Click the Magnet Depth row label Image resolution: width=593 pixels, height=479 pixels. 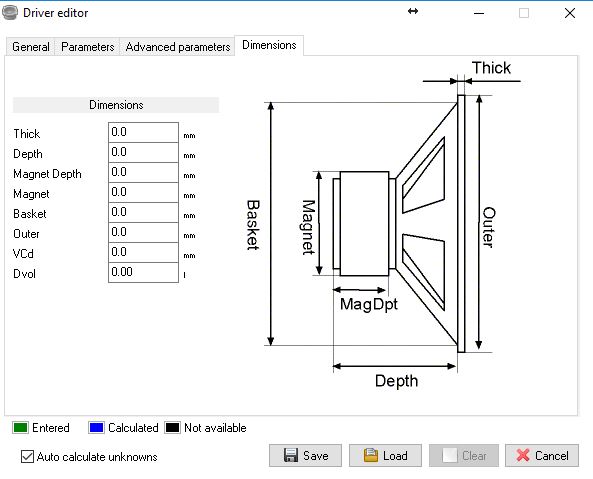47,174
